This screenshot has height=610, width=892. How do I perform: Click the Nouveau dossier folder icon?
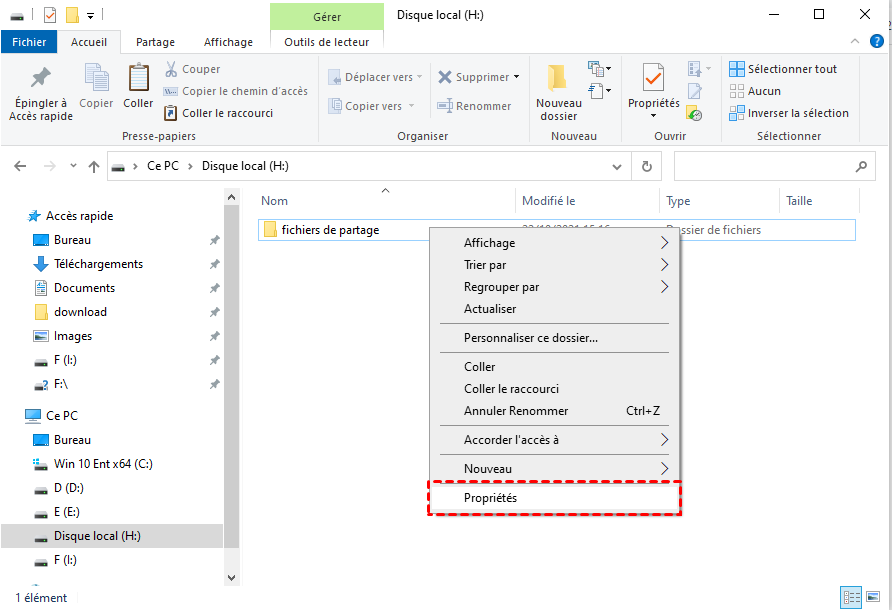[x=558, y=78]
